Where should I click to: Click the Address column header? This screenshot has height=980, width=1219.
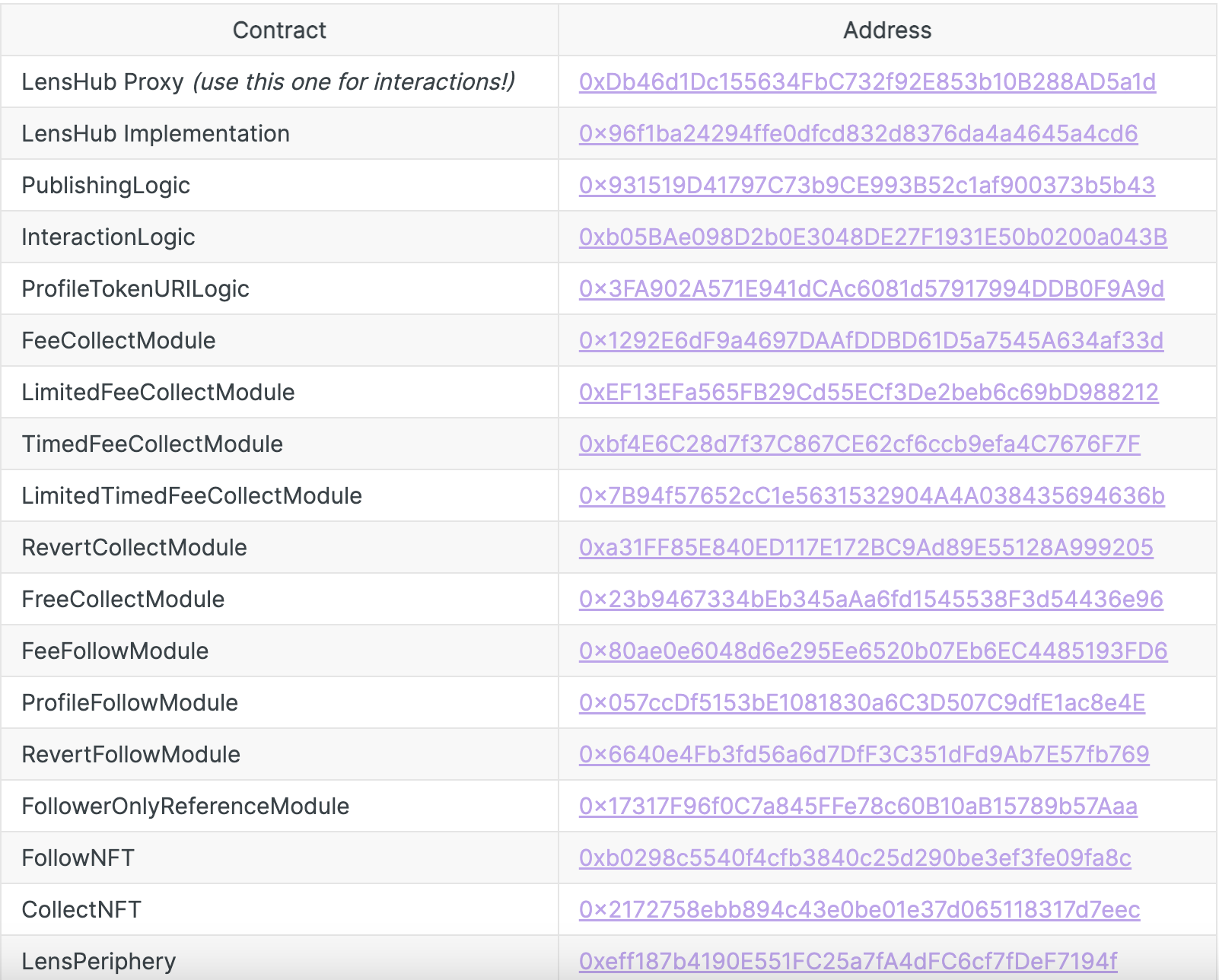887,30
